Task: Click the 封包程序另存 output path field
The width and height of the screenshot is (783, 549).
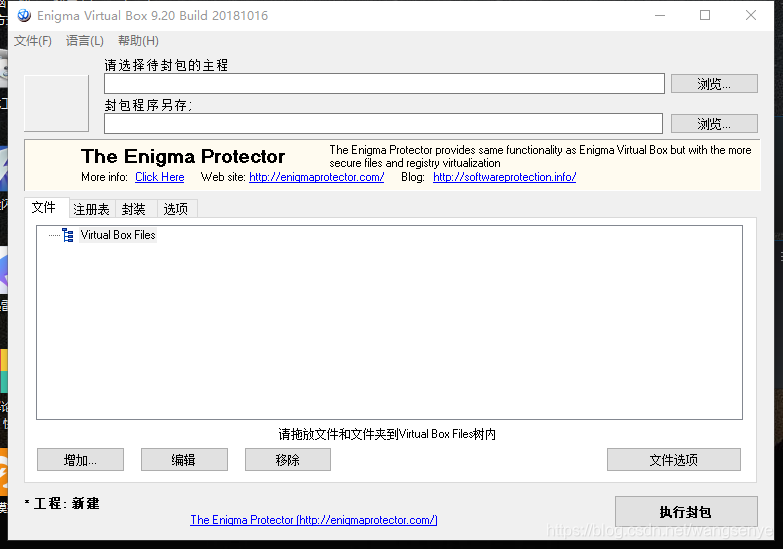Action: 383,123
